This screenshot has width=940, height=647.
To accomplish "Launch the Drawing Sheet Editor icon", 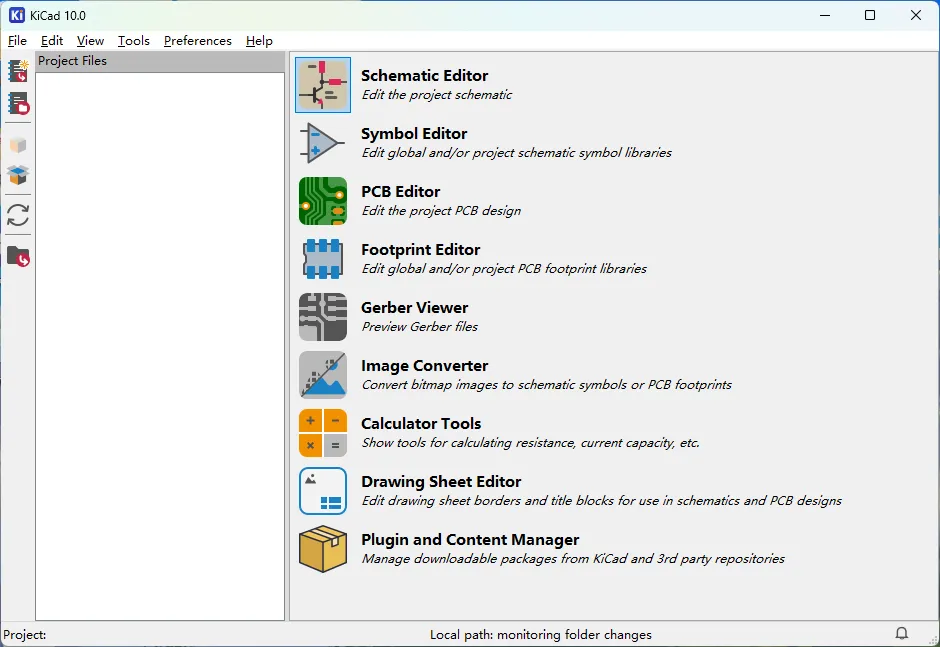I will pyautogui.click(x=323, y=491).
